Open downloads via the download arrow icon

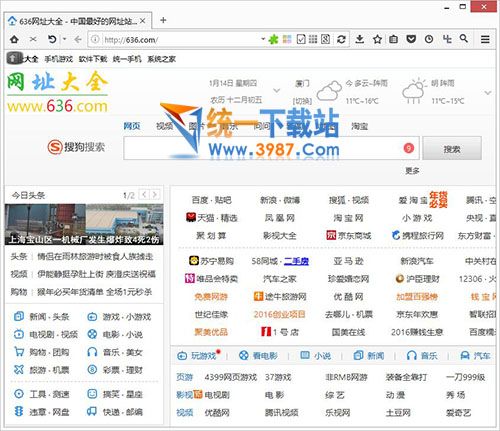pos(359,39)
